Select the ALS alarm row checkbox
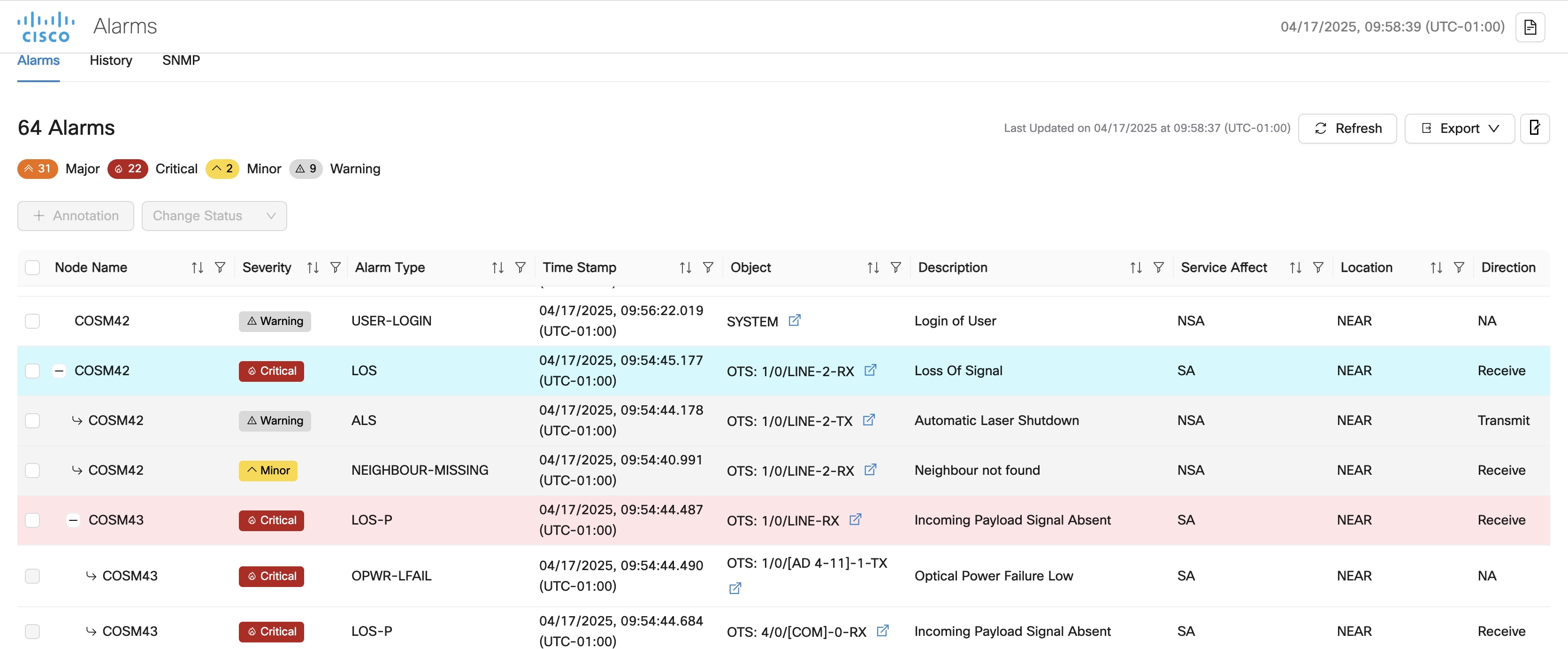Screen dimensions: 1568x649 coord(32,421)
